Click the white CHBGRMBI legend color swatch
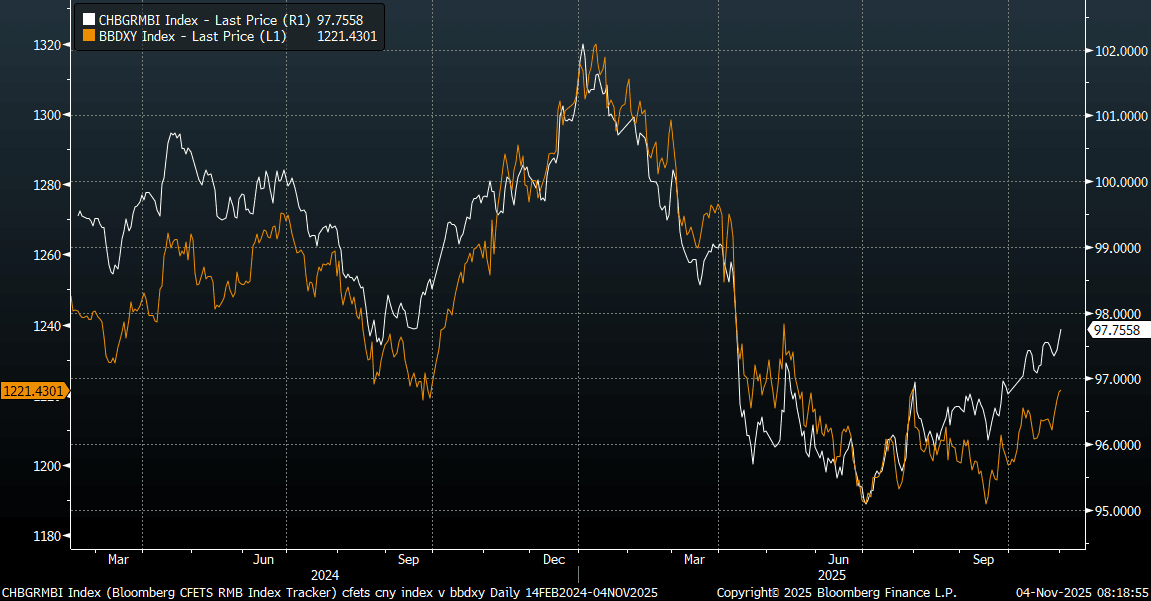Screen dimensions: 1151x601 (89, 19)
